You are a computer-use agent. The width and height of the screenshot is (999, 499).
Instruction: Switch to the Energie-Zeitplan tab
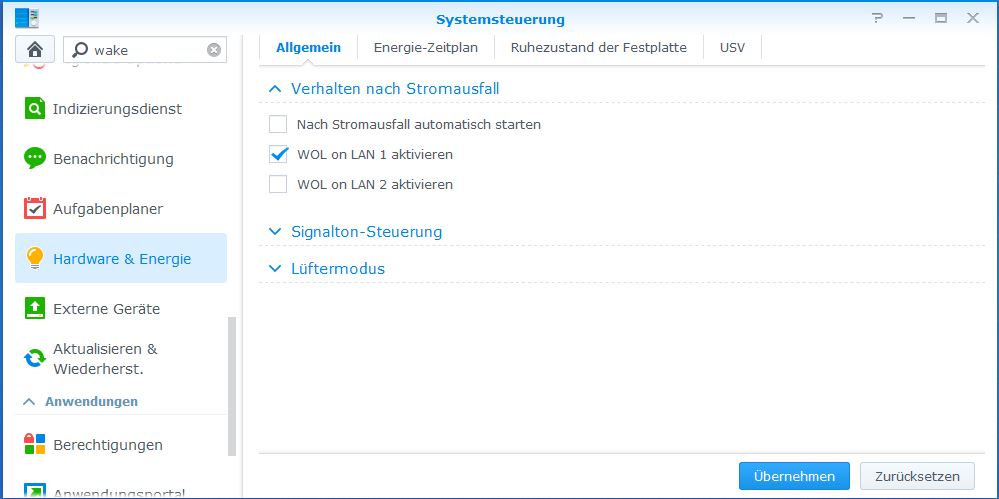tap(425, 47)
